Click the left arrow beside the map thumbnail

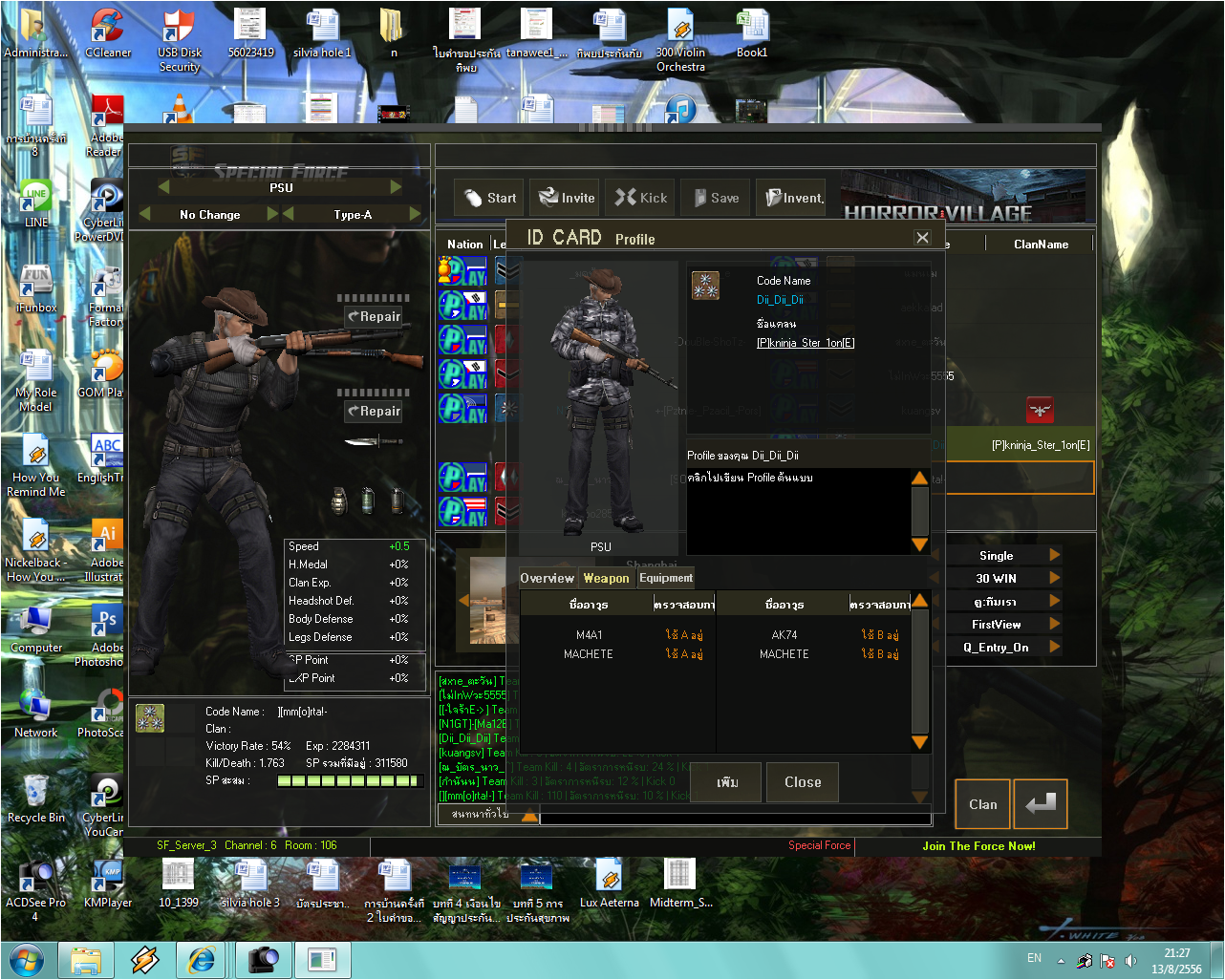[464, 600]
